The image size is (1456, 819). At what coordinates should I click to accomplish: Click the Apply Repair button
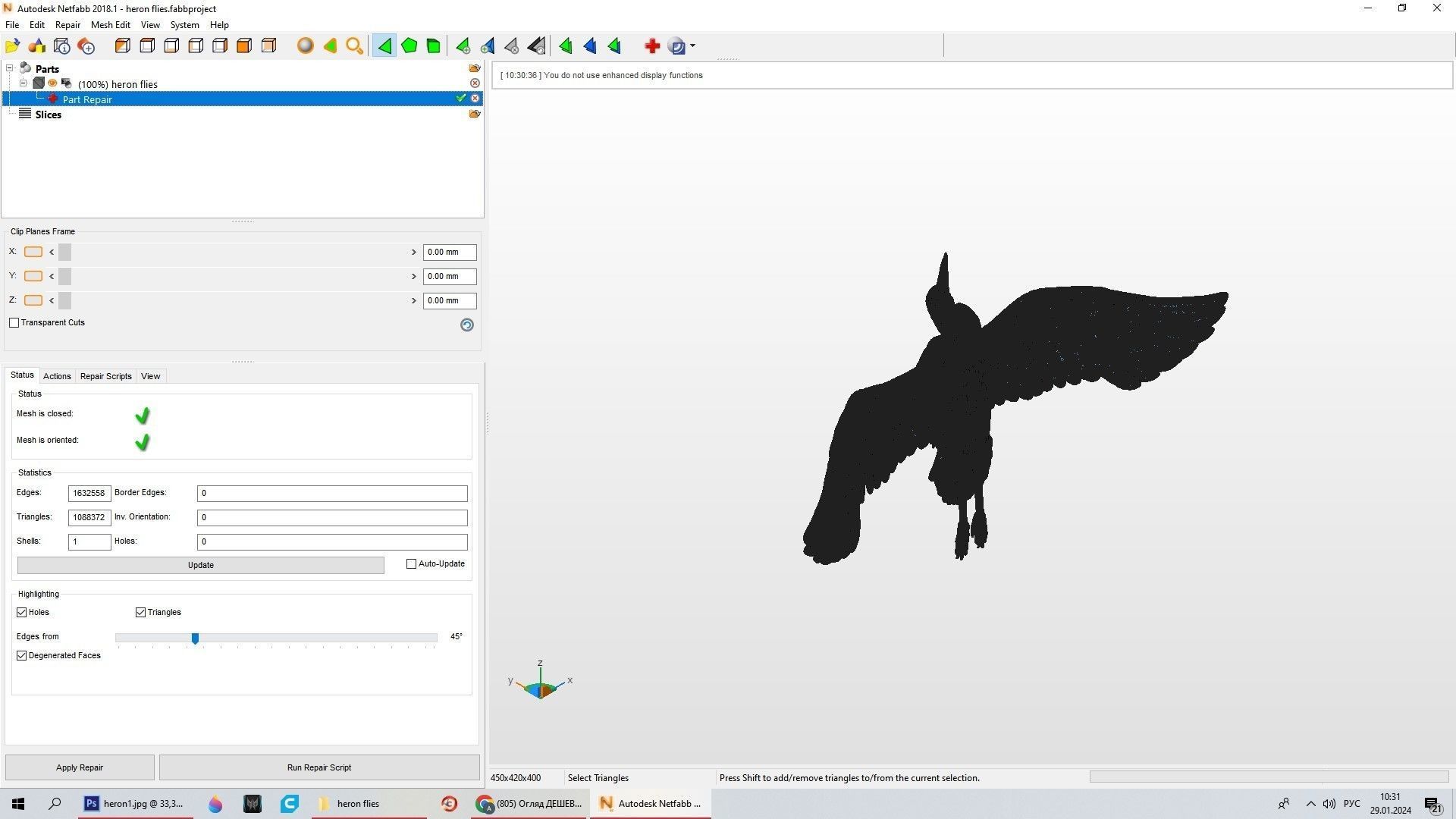(x=80, y=767)
